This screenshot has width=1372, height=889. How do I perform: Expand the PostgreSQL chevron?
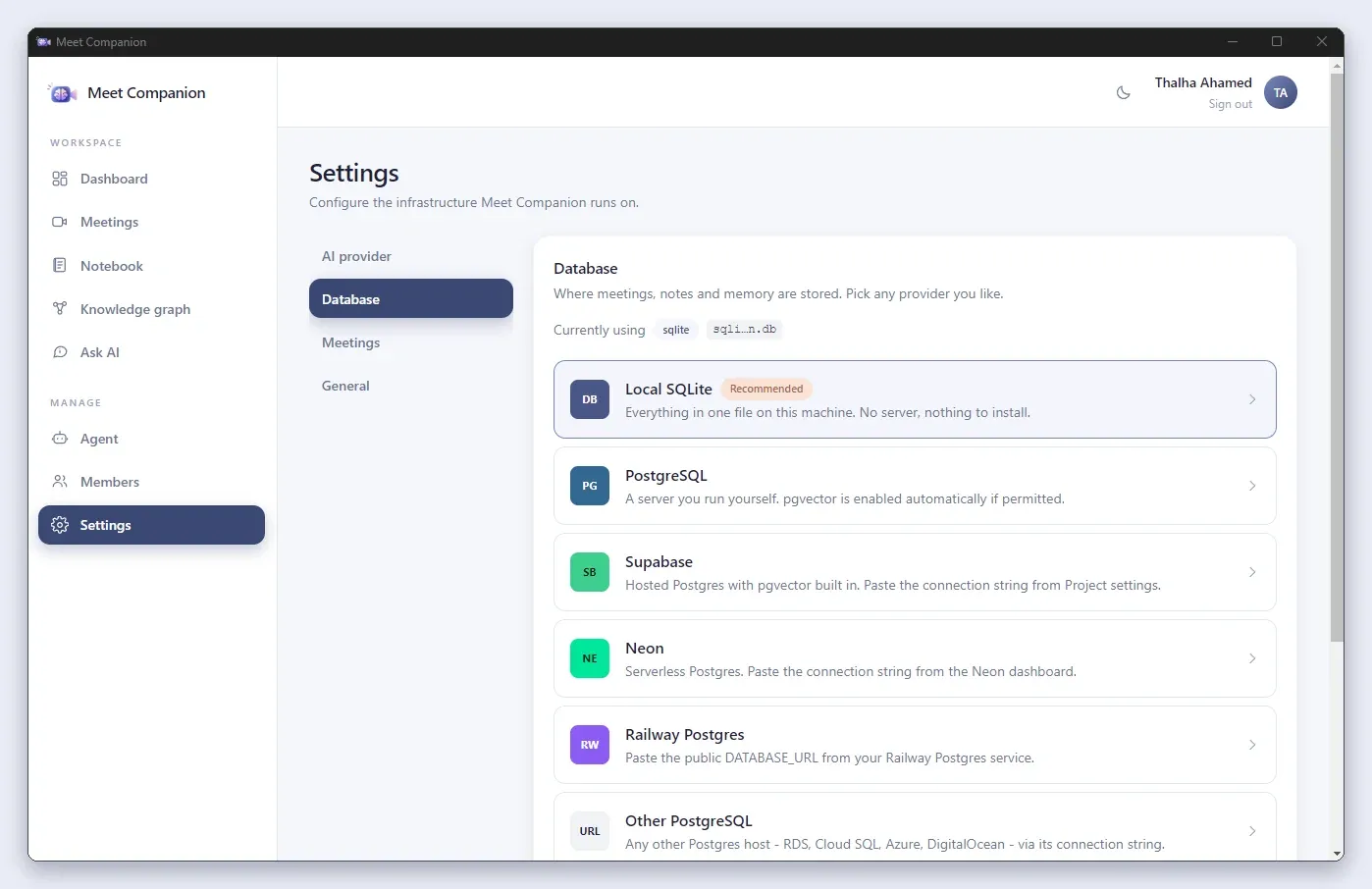(x=1252, y=486)
